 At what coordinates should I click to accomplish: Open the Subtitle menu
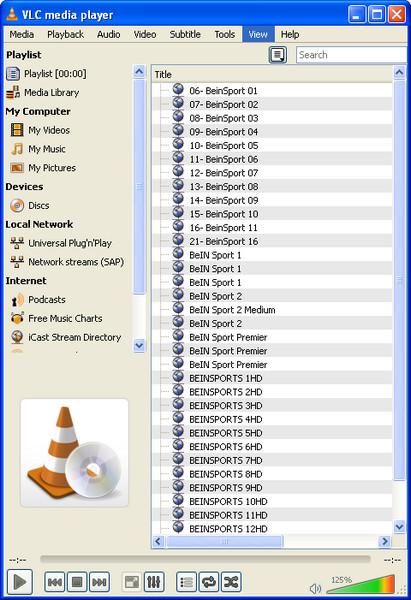[x=185, y=34]
